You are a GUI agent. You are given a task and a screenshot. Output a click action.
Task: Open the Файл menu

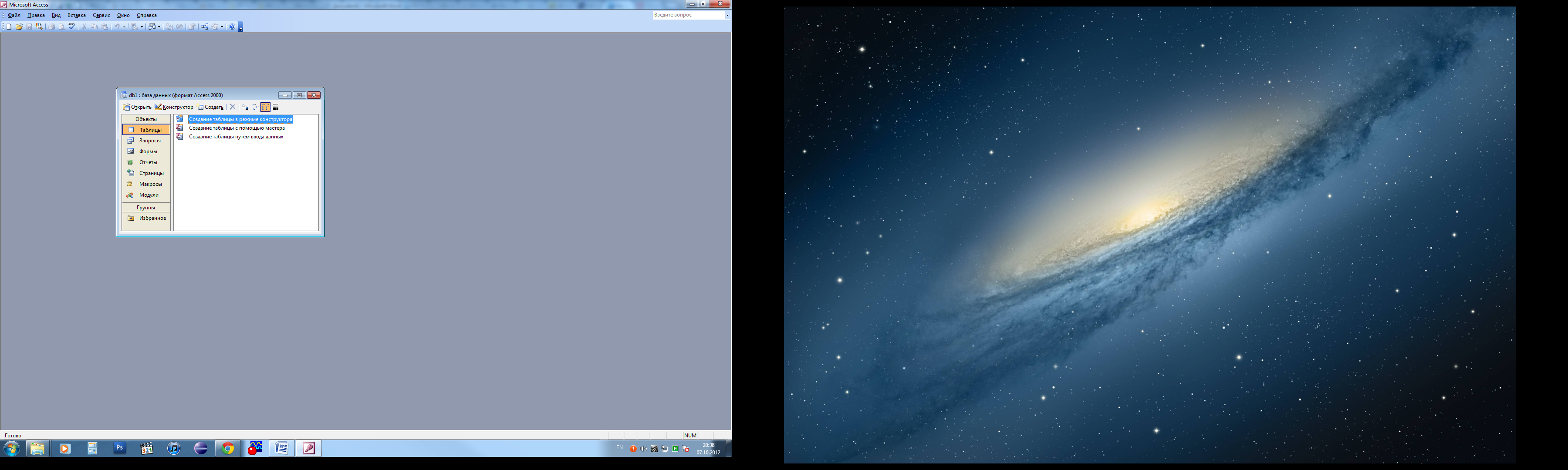tap(14, 15)
